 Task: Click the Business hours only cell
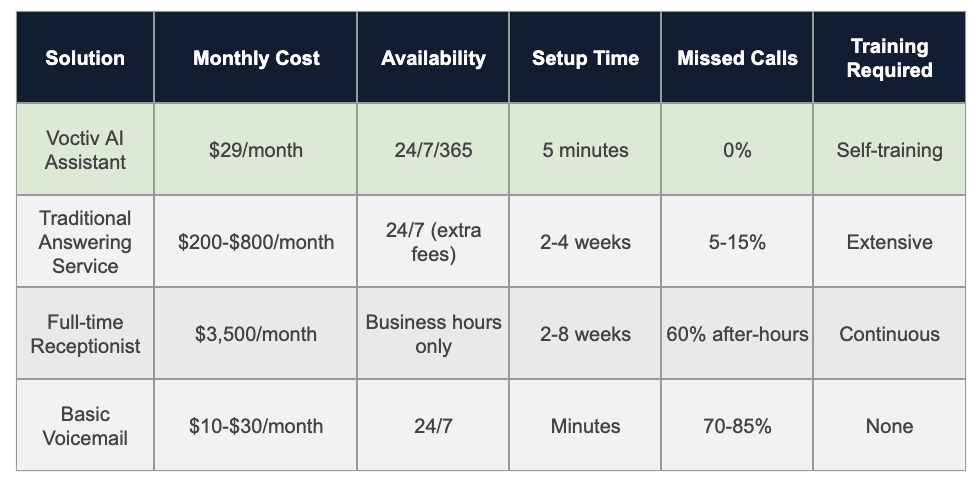point(433,334)
